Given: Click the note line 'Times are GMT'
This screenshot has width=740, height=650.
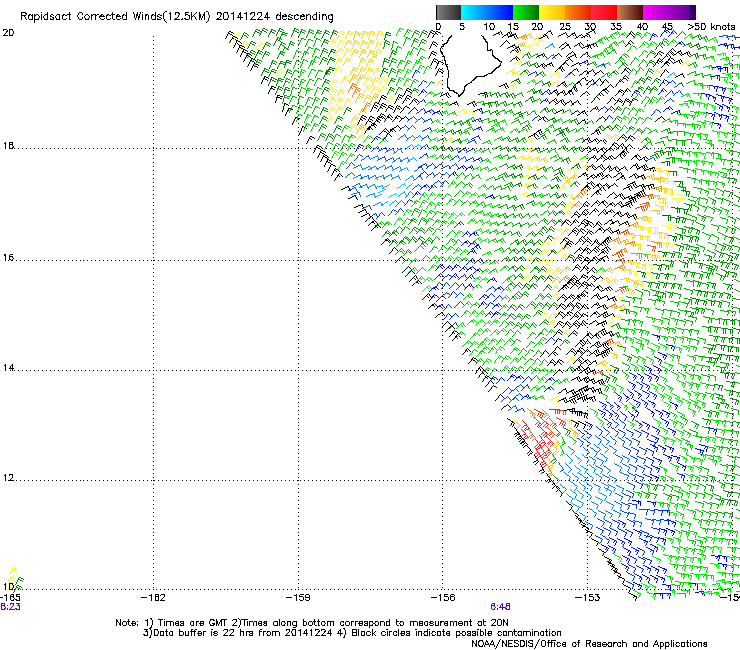Looking at the screenshot, I should (x=193, y=623).
